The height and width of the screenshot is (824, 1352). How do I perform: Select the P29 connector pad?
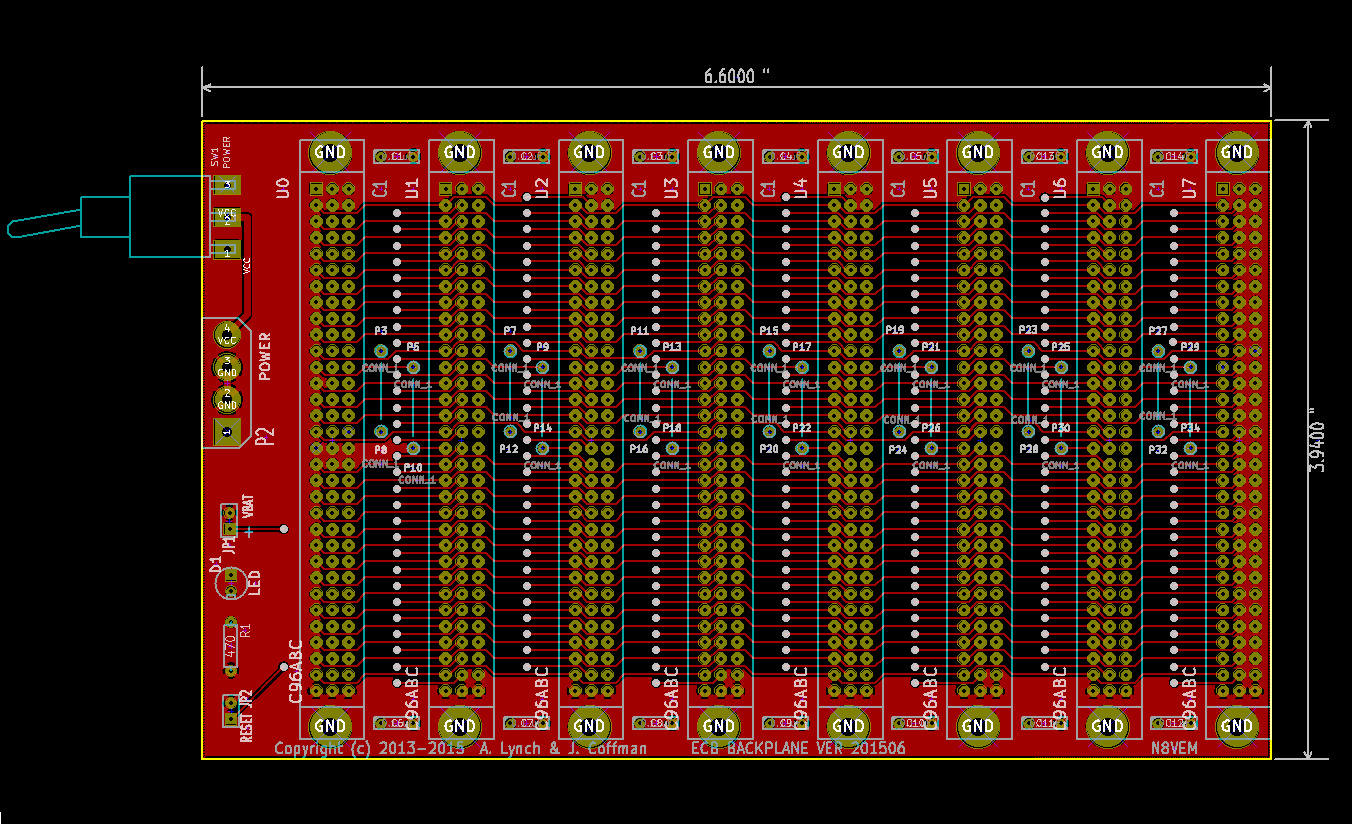point(1190,367)
